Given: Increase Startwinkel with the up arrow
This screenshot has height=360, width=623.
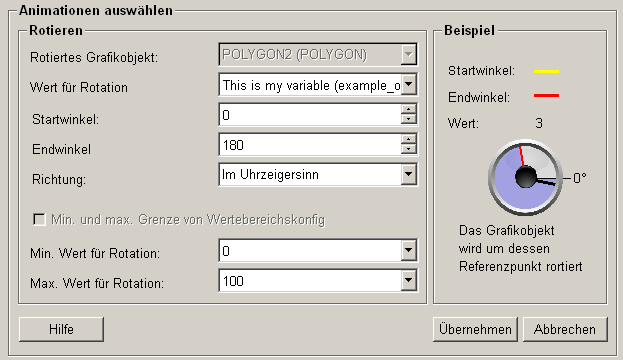Looking at the screenshot, I should pyautogui.click(x=408, y=110).
